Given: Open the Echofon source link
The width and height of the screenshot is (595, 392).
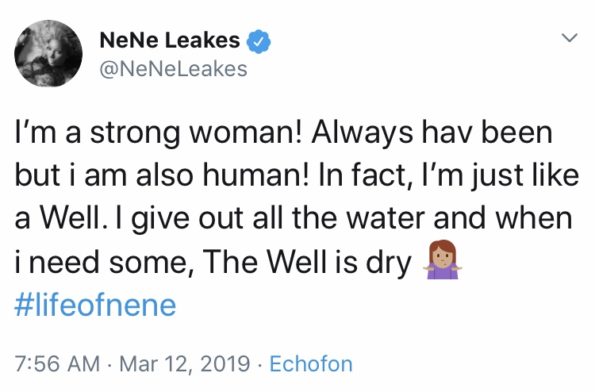Looking at the screenshot, I should (311, 364).
